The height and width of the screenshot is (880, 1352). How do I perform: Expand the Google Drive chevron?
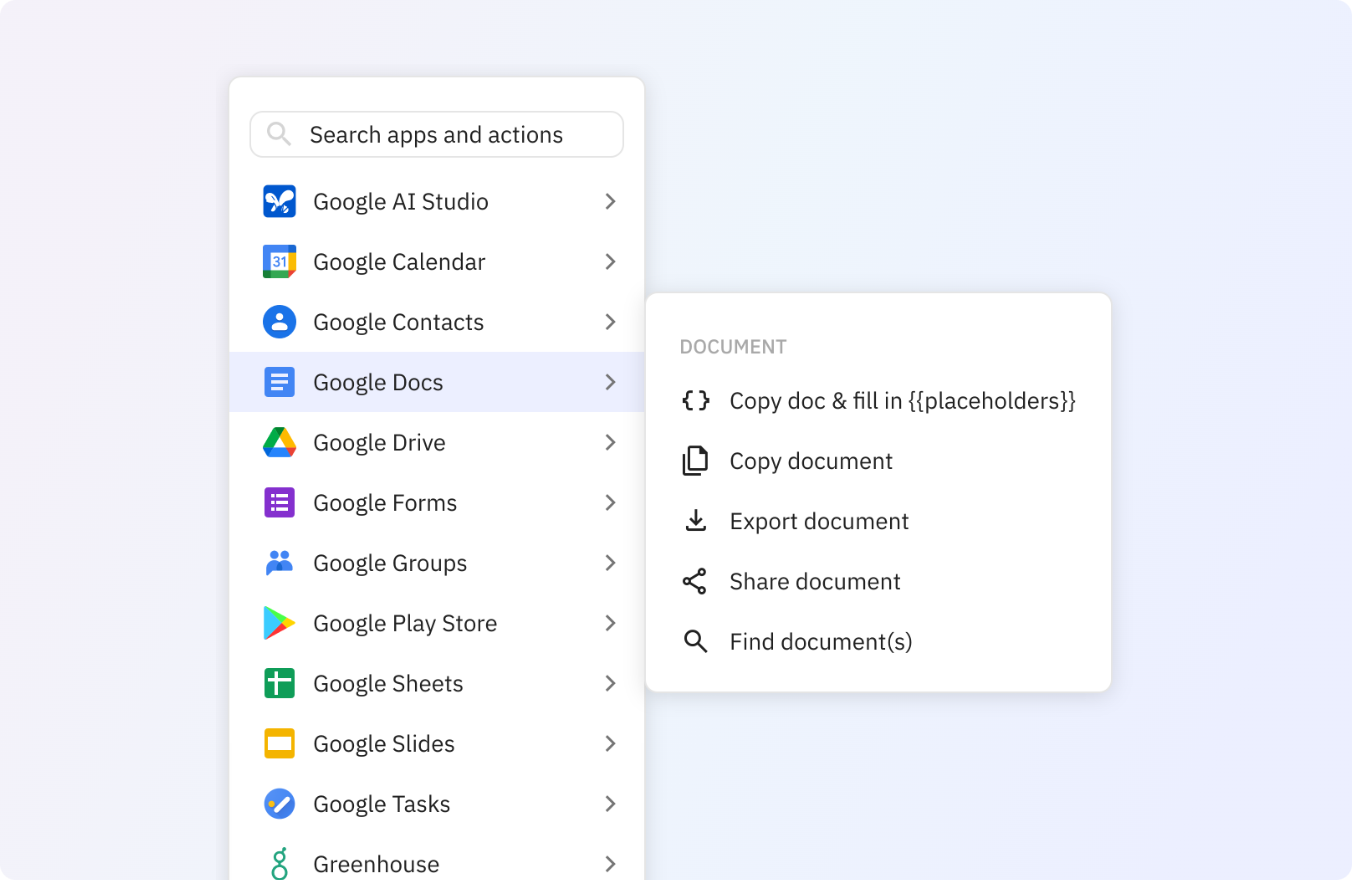pyautogui.click(x=610, y=442)
